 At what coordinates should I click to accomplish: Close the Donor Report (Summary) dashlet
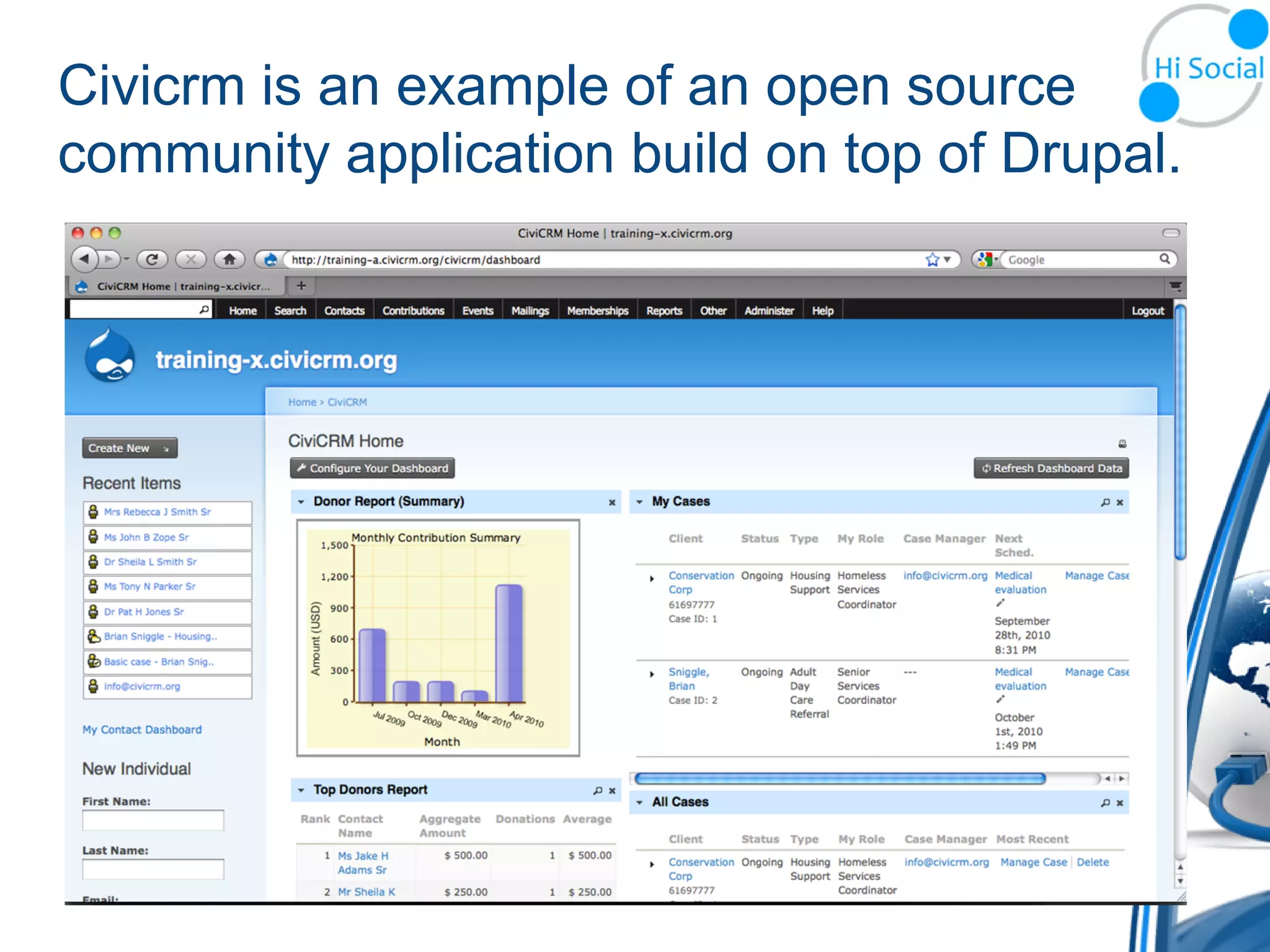(611, 503)
